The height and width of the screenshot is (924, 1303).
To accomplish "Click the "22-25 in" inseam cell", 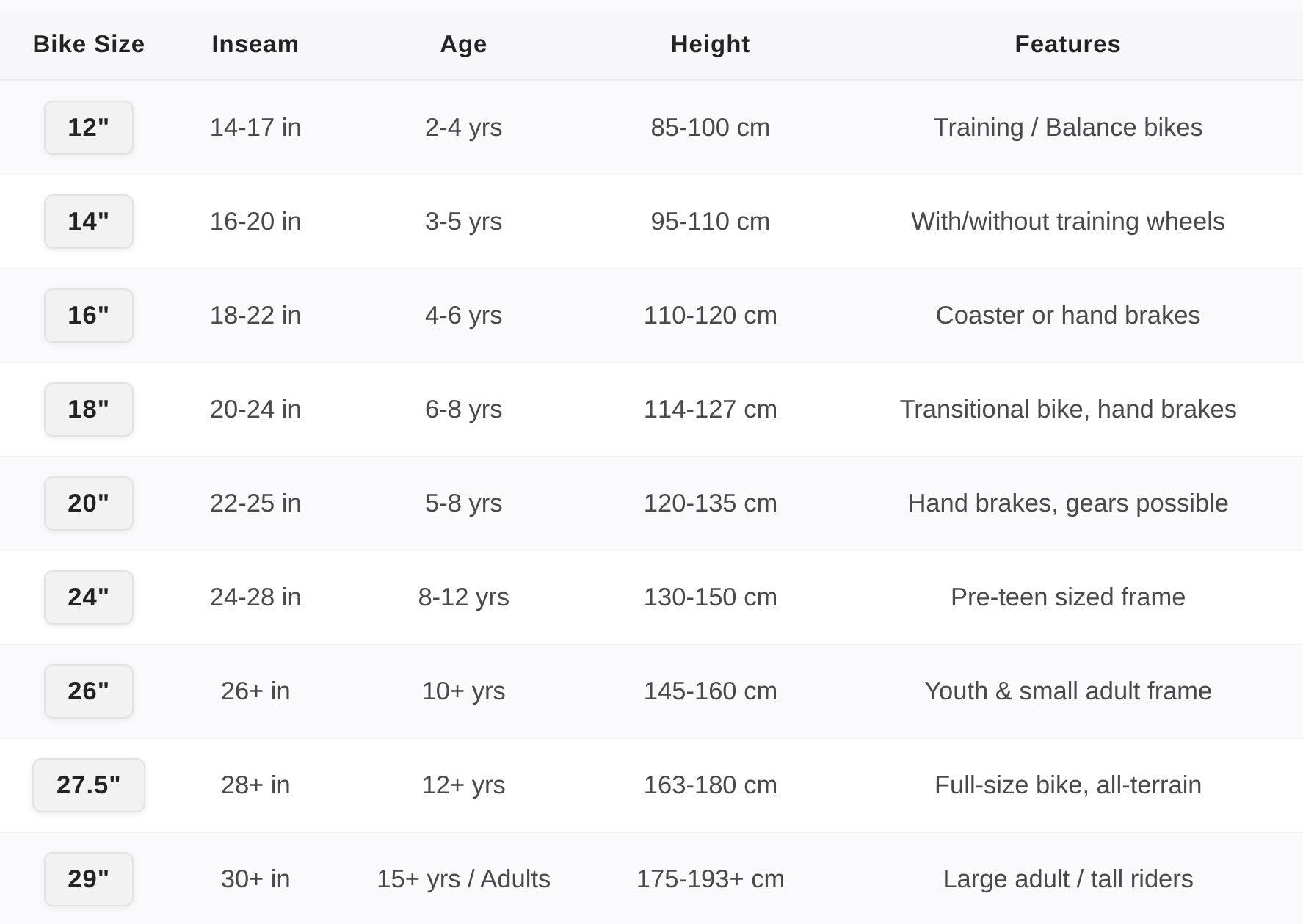I will (255, 503).
